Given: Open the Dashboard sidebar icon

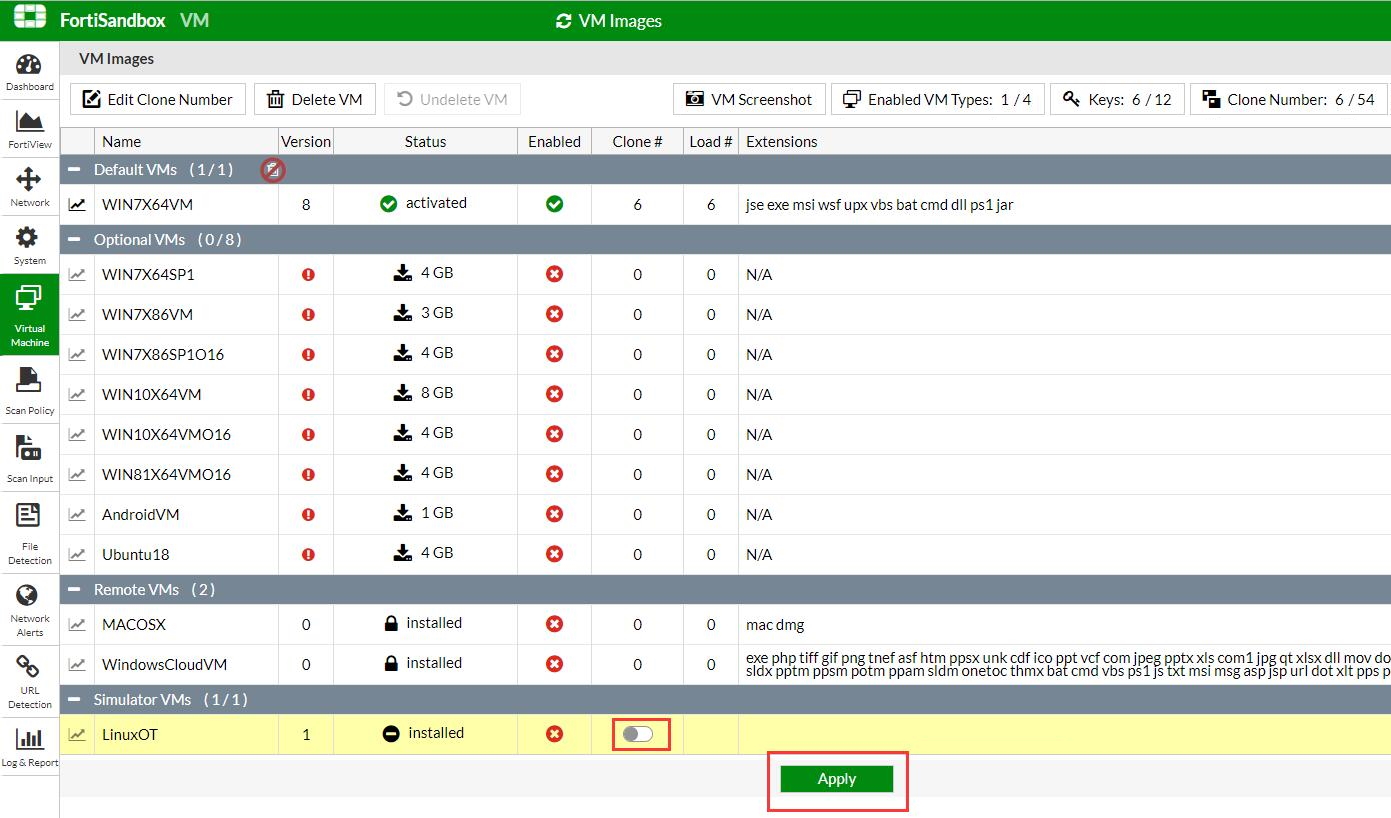Looking at the screenshot, I should point(29,72).
